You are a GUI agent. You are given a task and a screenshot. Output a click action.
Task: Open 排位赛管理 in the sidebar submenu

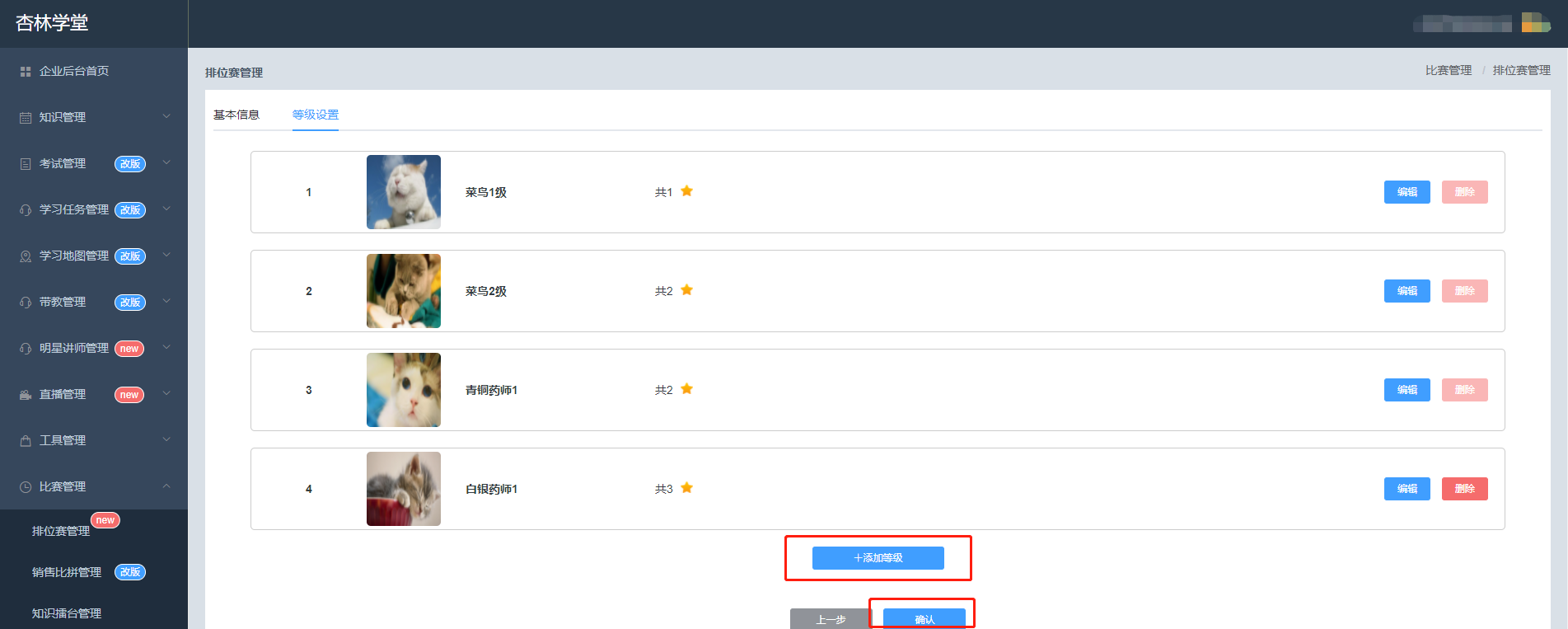coord(61,531)
